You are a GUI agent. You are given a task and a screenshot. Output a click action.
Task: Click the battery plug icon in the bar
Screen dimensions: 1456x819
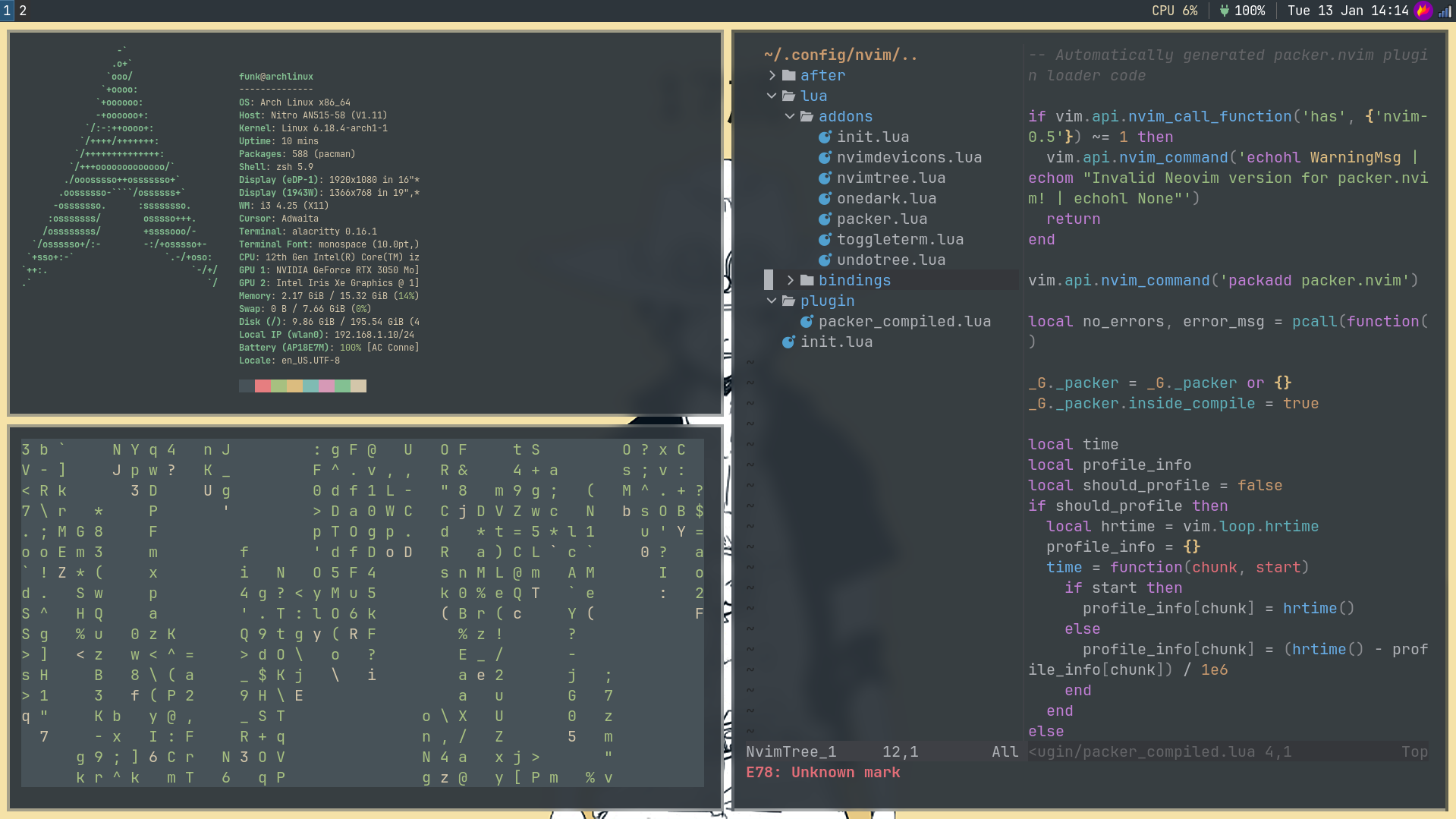(x=1224, y=11)
